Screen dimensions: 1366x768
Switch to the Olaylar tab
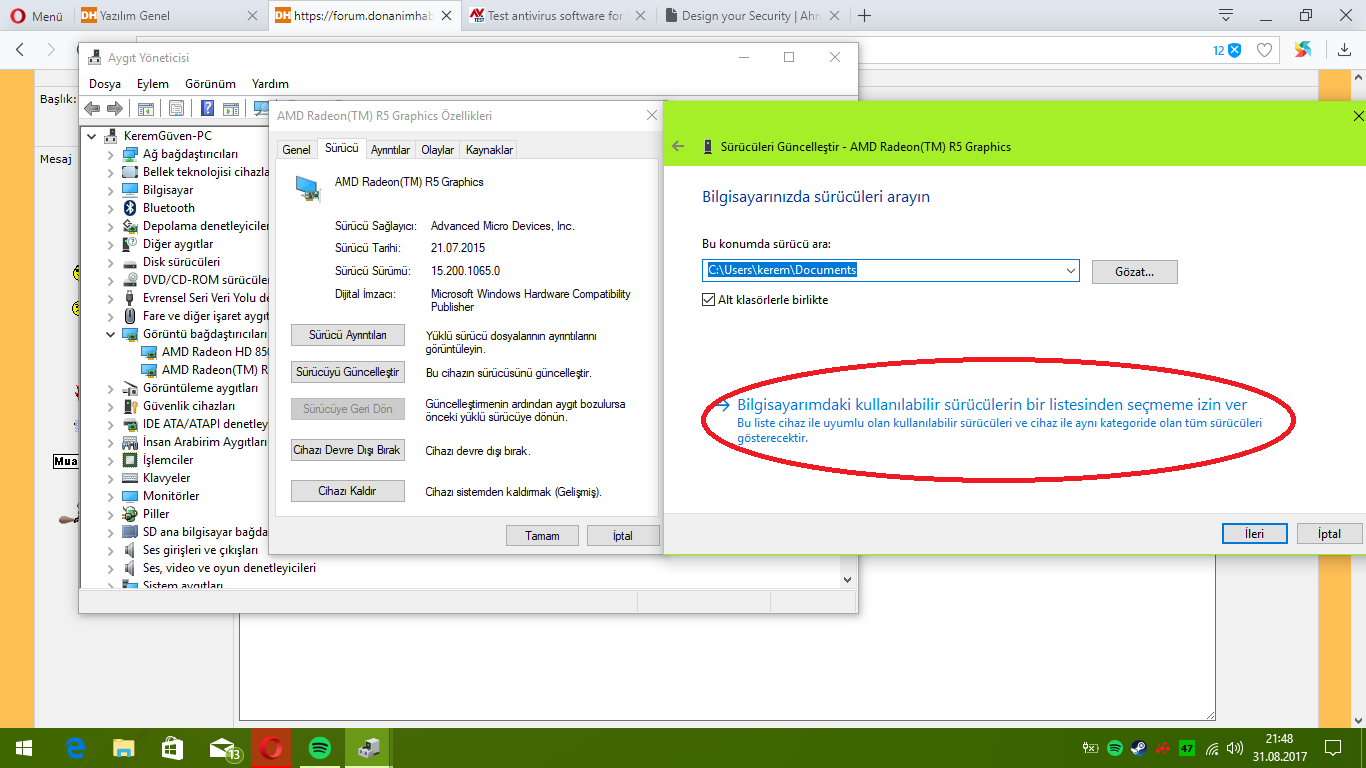(x=438, y=150)
